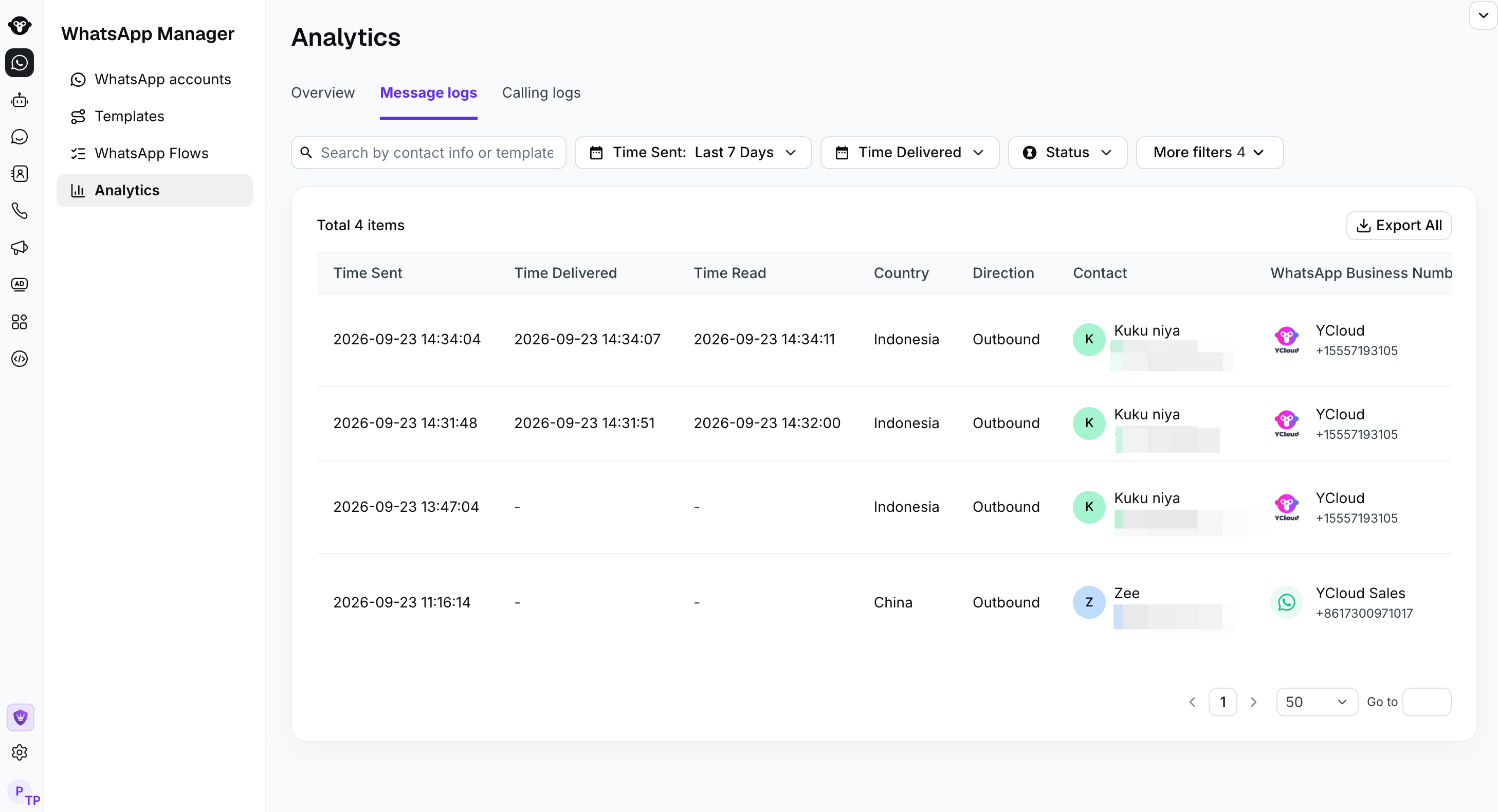Select Analytics in the sidebar
The height and width of the screenshot is (812, 1498).
tap(155, 191)
